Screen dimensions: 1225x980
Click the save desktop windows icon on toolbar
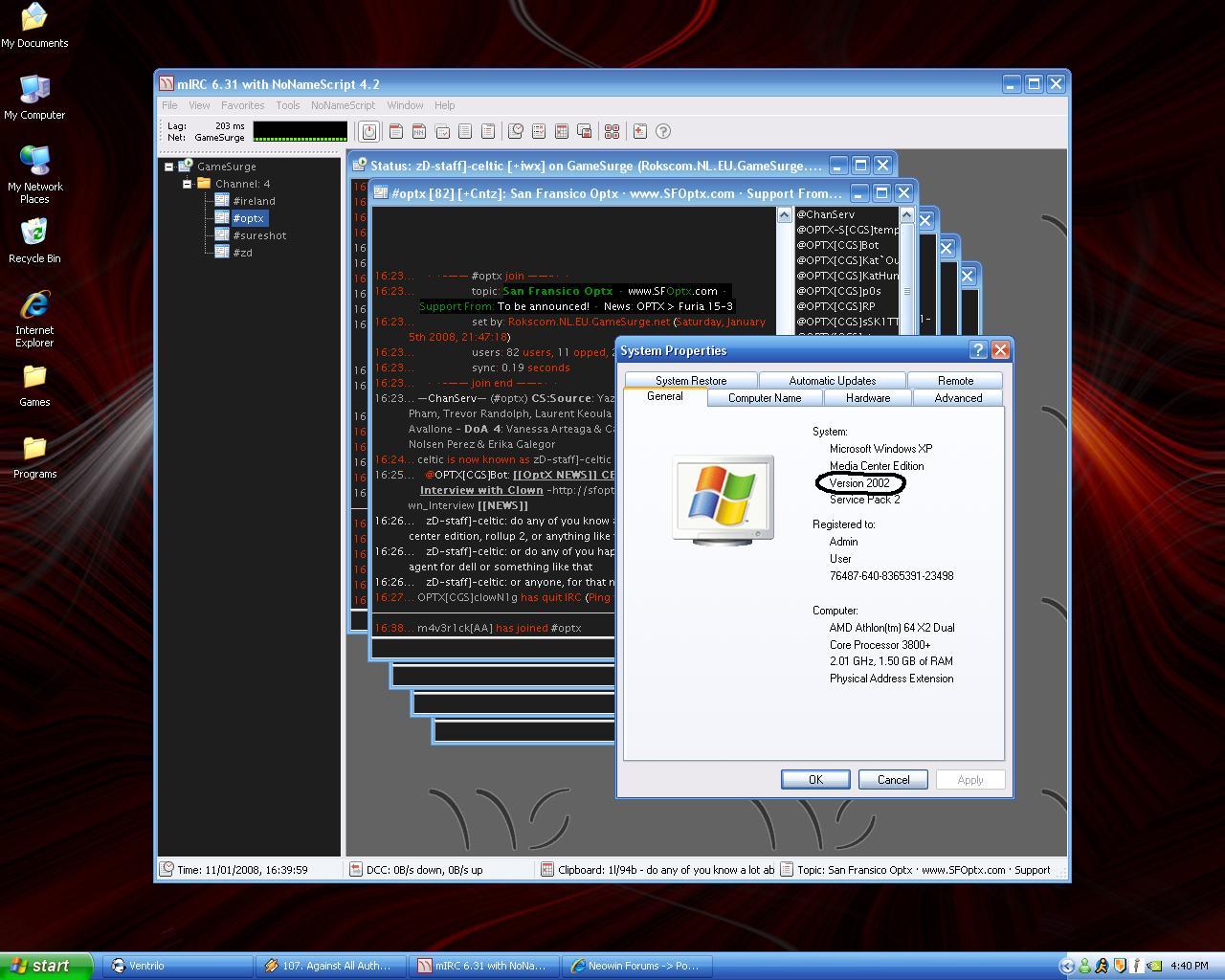(585, 131)
